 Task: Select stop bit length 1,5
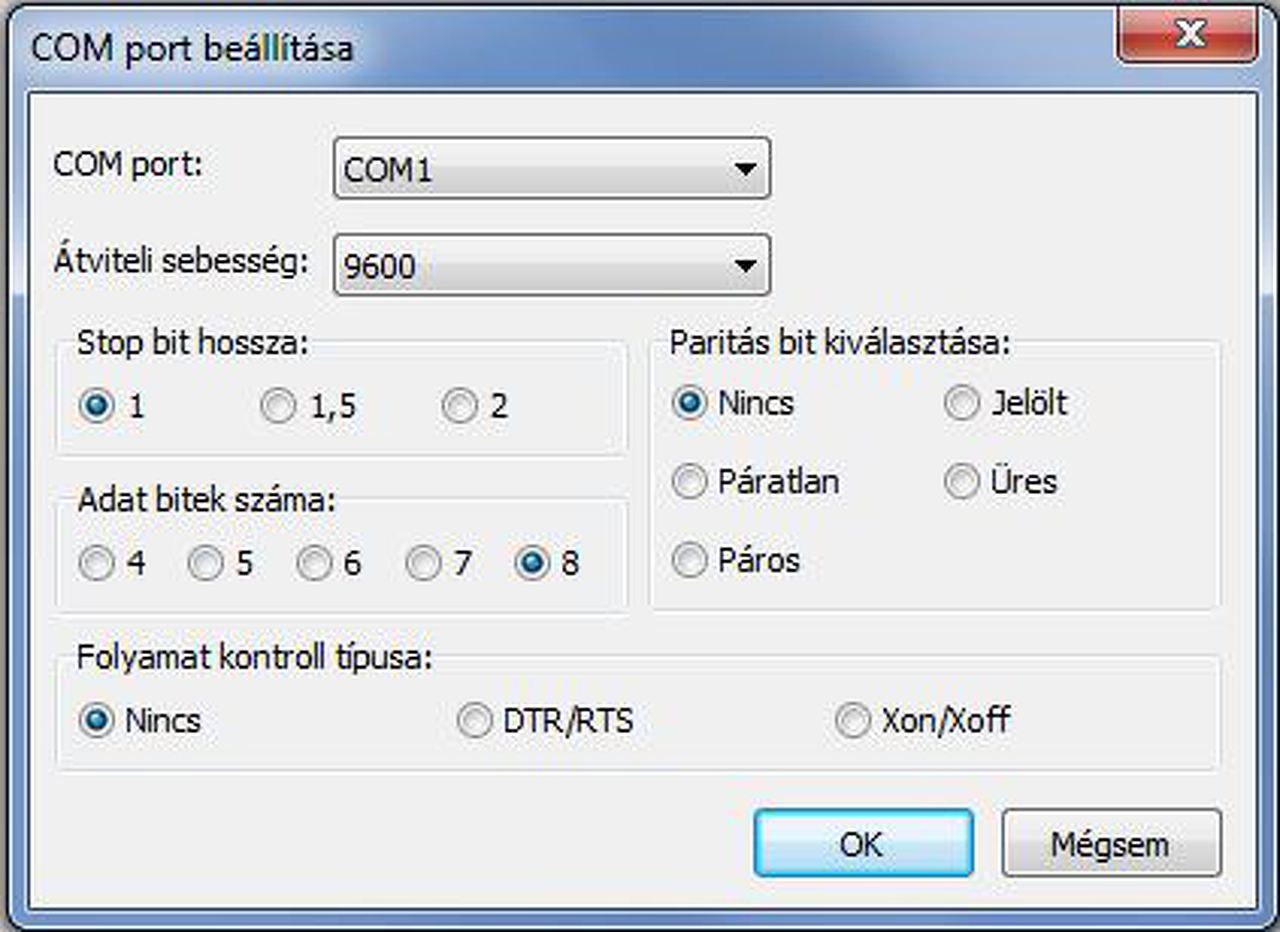pos(278,407)
